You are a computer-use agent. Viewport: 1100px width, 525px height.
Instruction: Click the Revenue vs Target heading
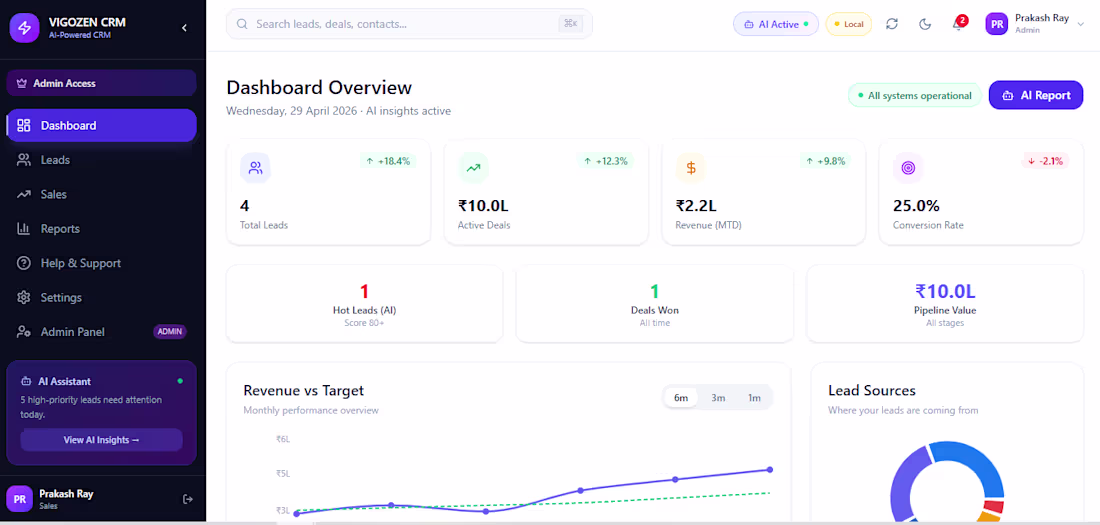[x=304, y=391]
